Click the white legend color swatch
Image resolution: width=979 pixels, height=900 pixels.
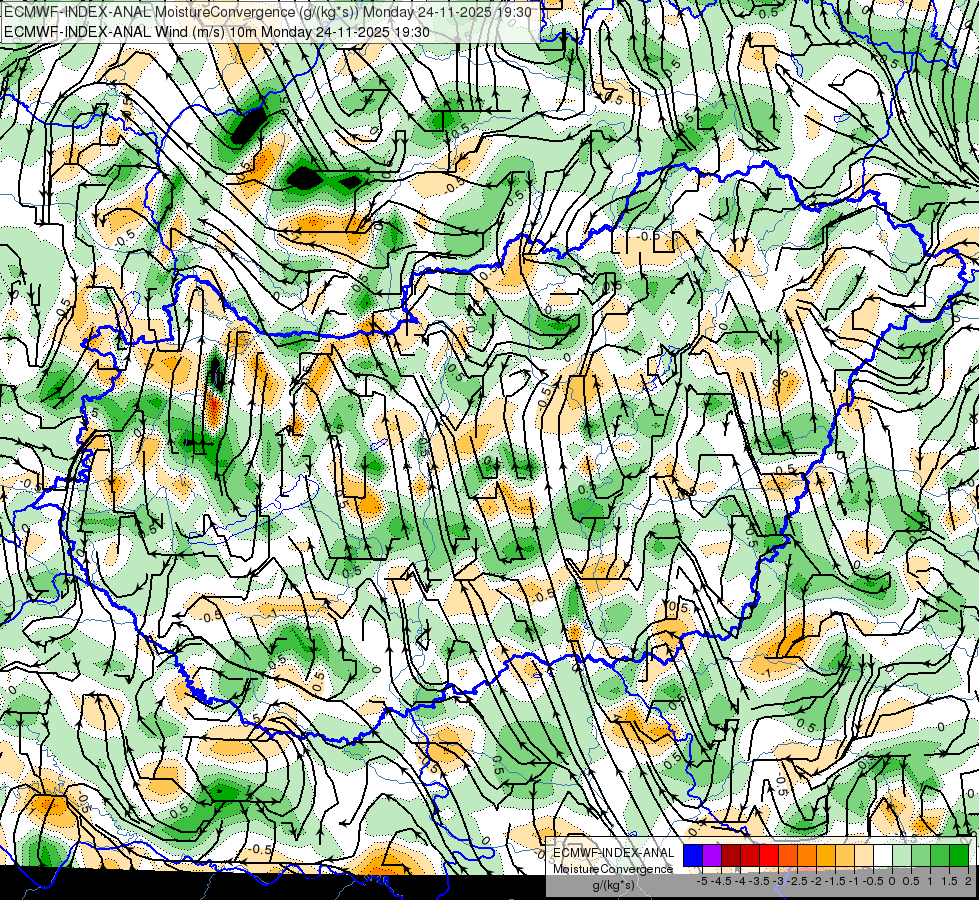click(883, 856)
